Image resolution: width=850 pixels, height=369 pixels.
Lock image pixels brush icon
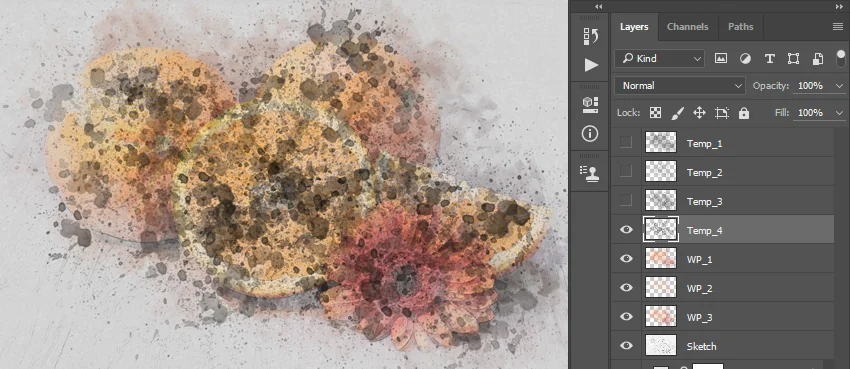678,113
